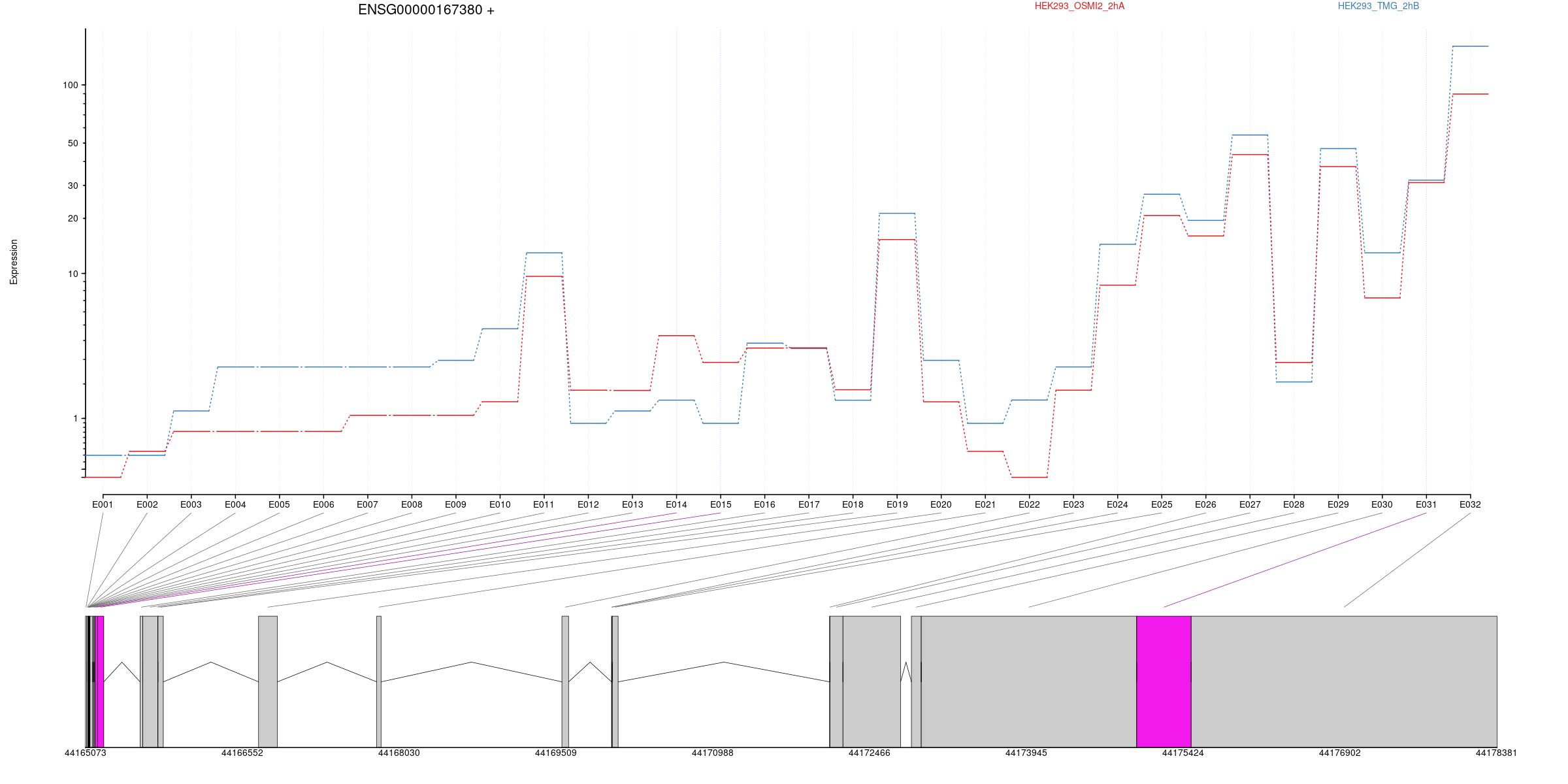Click y-axis tick value 10
The height and width of the screenshot is (784, 1568).
[73, 274]
